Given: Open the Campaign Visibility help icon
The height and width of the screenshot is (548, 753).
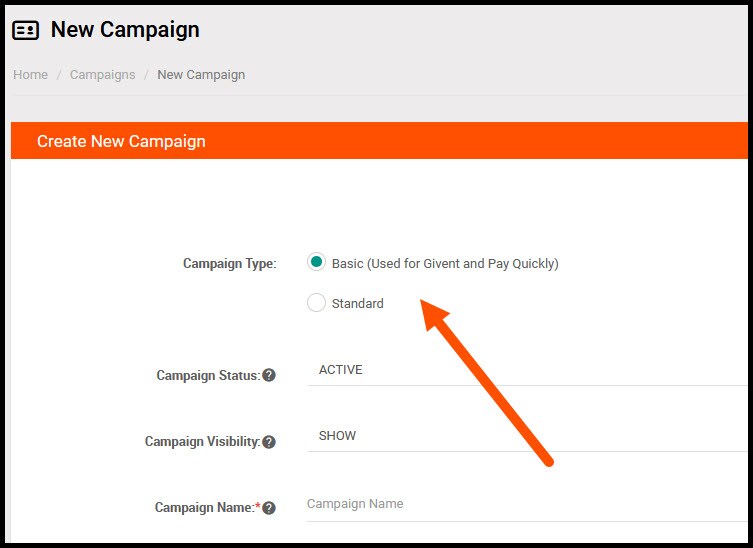Looking at the screenshot, I should pyautogui.click(x=269, y=442).
